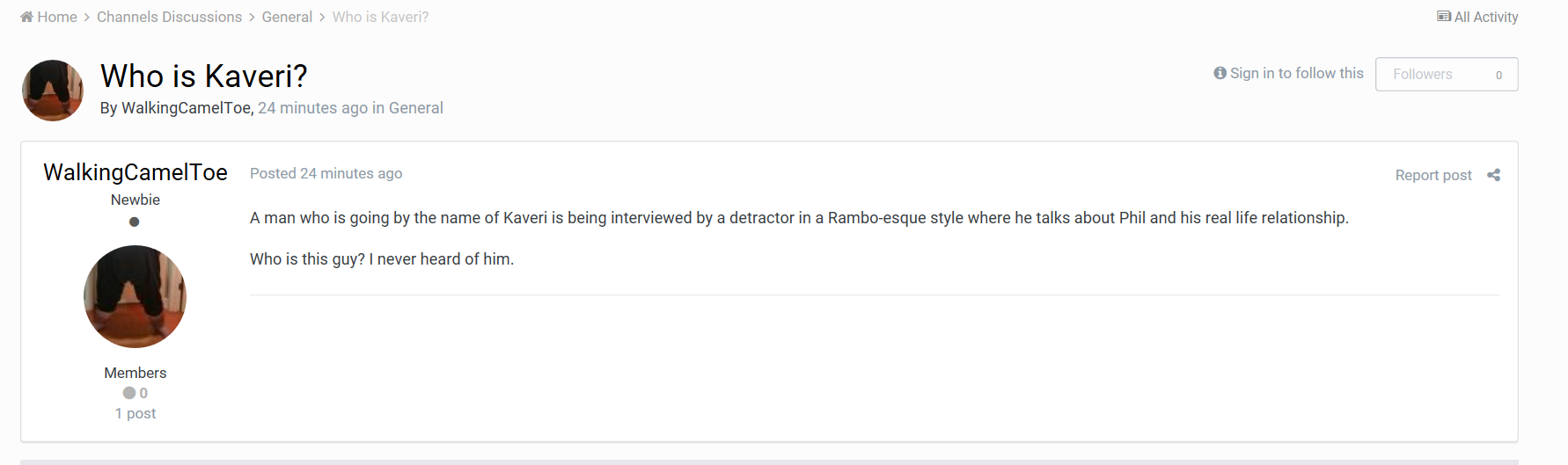Screen dimensions: 1568x465
Task: Click the Who is Kaveri? breadcrumb item
Action: [381, 17]
